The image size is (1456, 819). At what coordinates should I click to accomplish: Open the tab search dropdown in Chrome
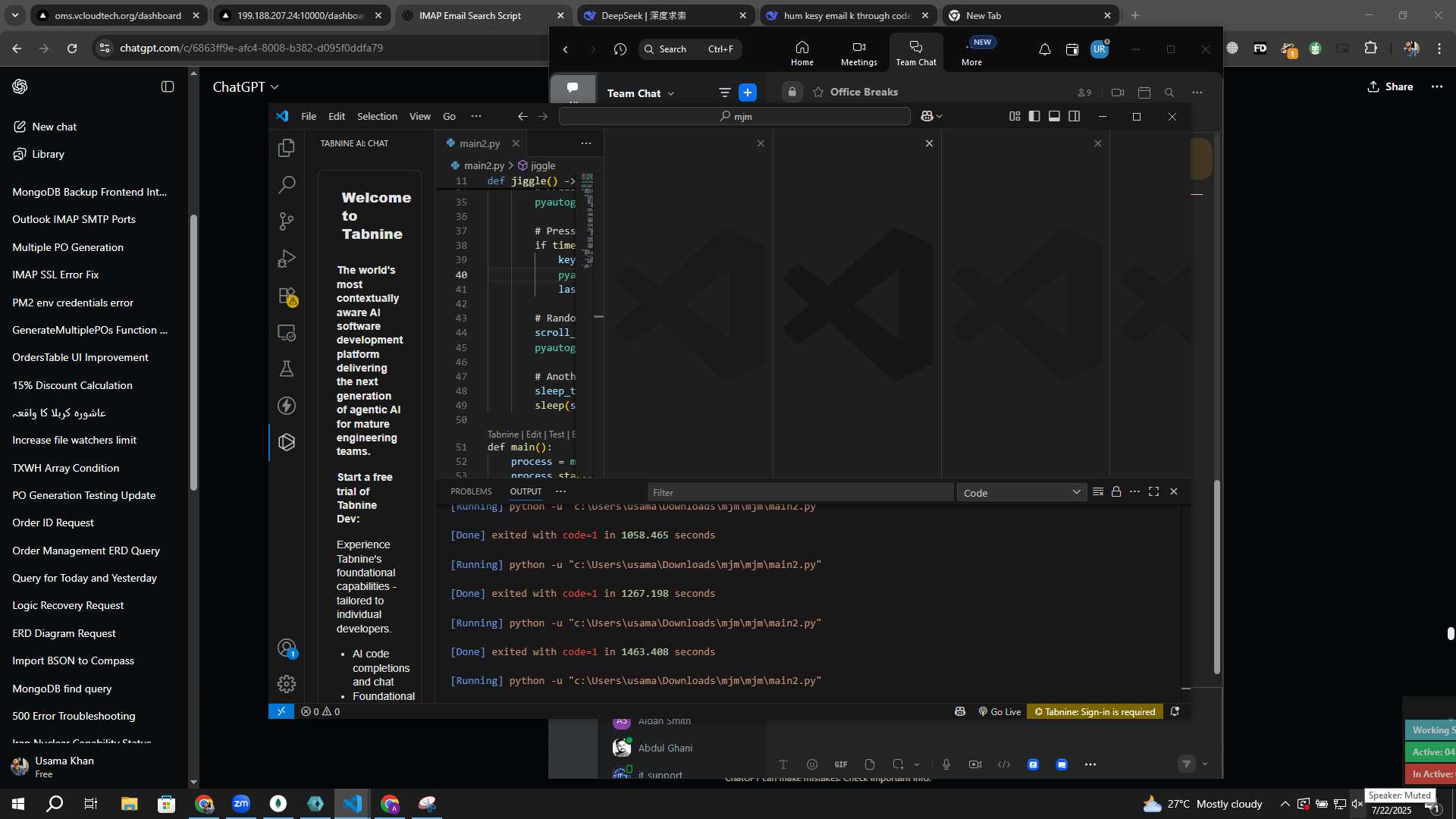pos(15,15)
